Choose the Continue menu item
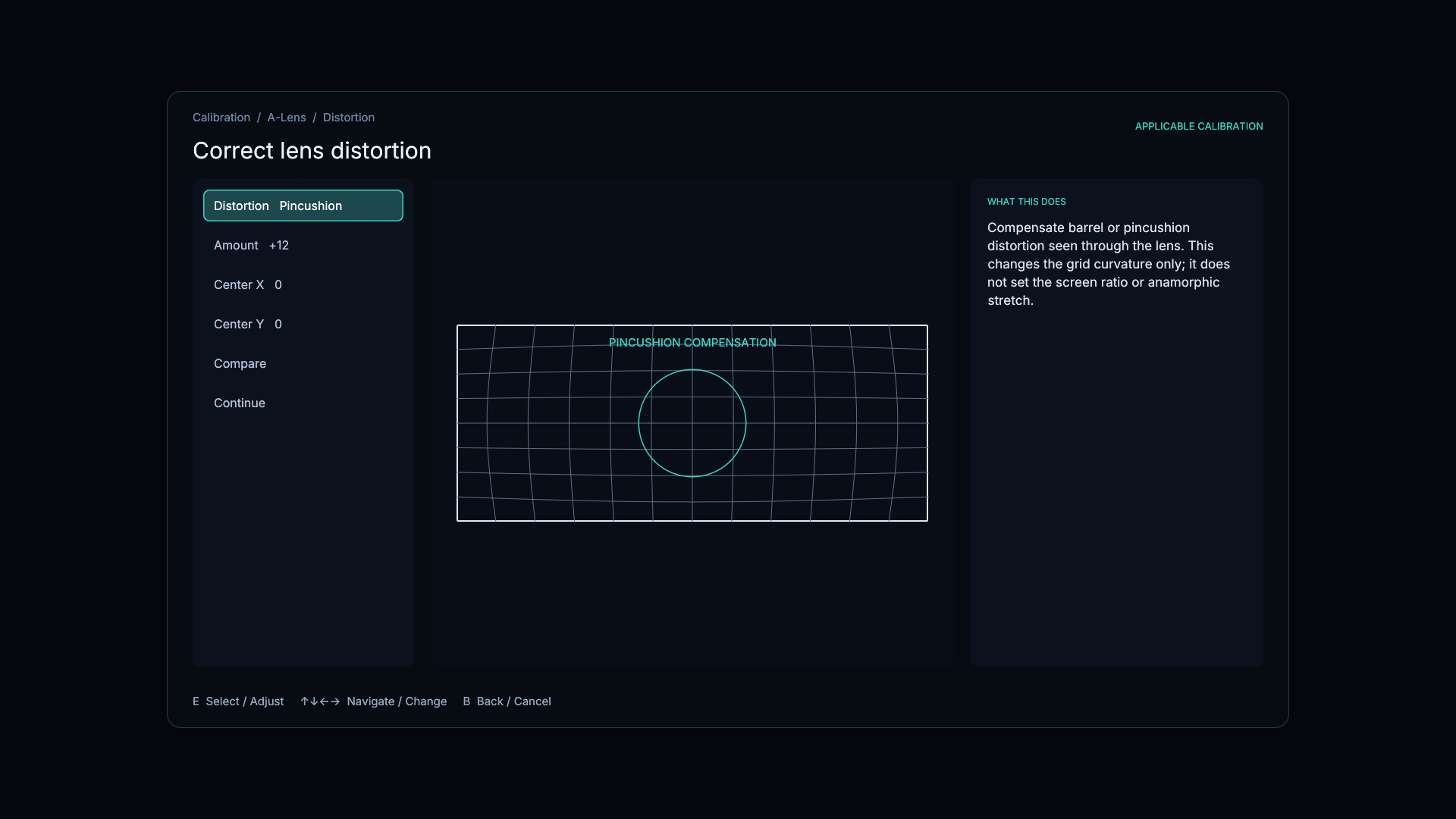 303,403
